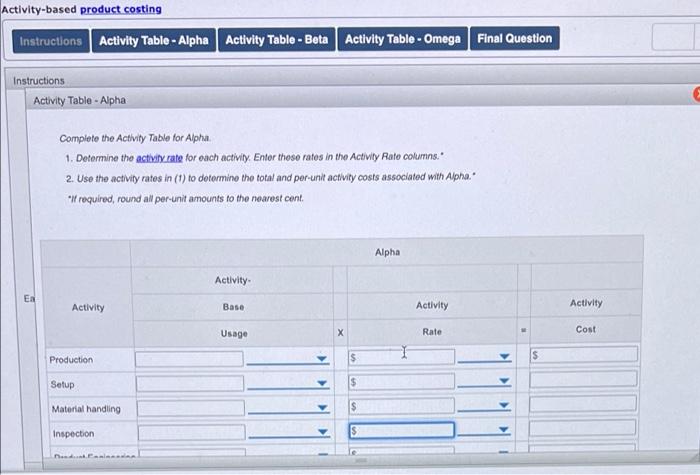Click Material handling activity rate input
This screenshot has width=700, height=475.
pos(401,406)
